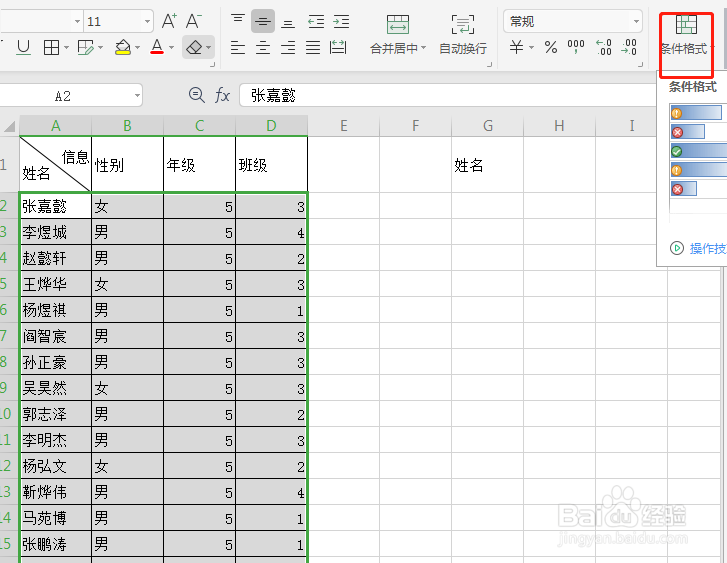
Task: Select column G header
Action: (x=487, y=126)
